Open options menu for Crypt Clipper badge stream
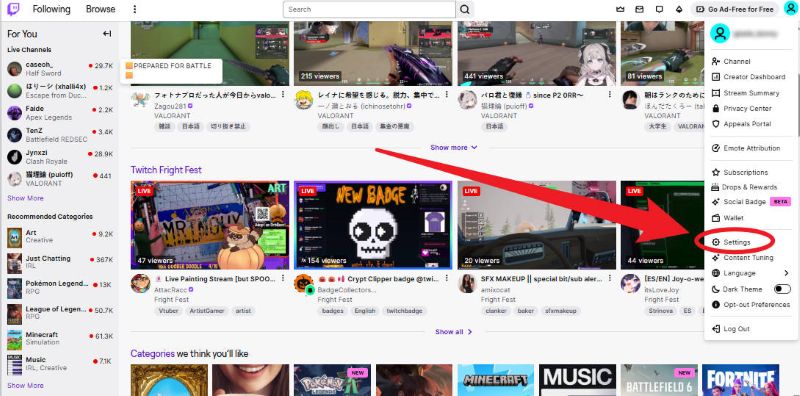This screenshot has height=396, width=800. point(446,279)
